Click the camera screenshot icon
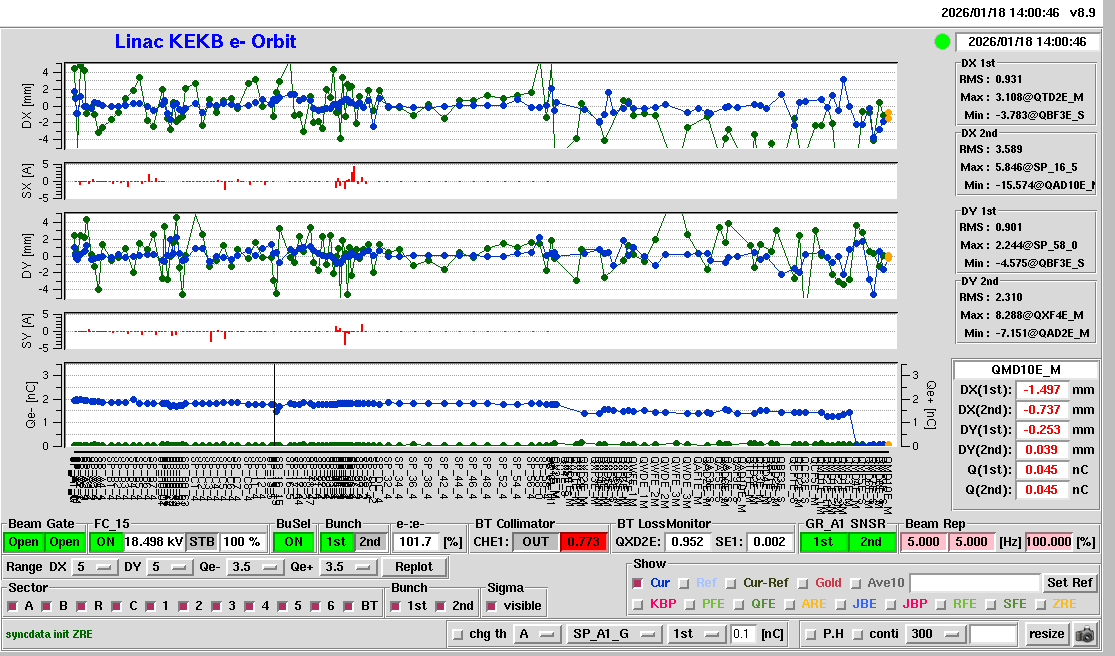 click(1085, 634)
